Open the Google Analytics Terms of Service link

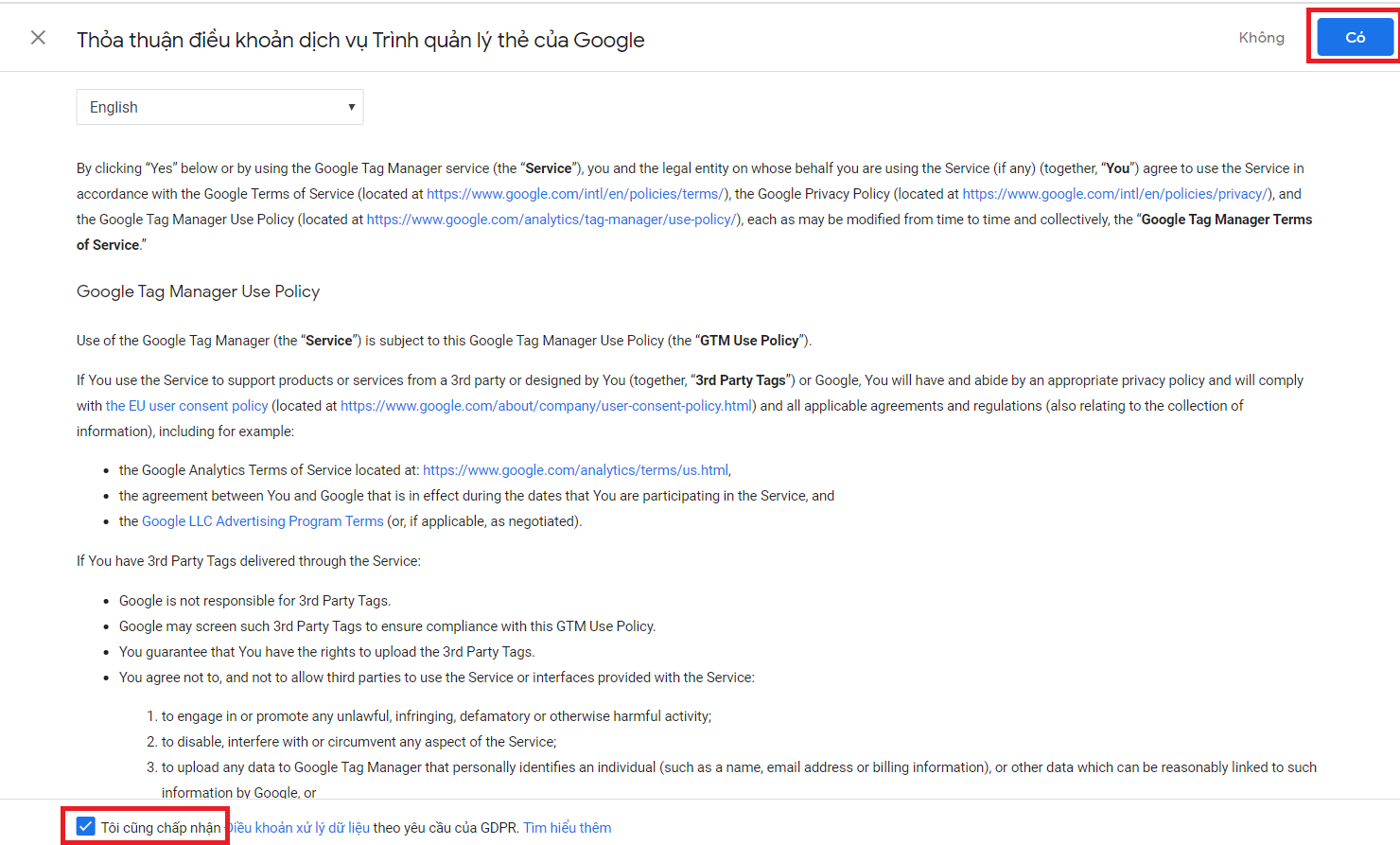pos(575,469)
